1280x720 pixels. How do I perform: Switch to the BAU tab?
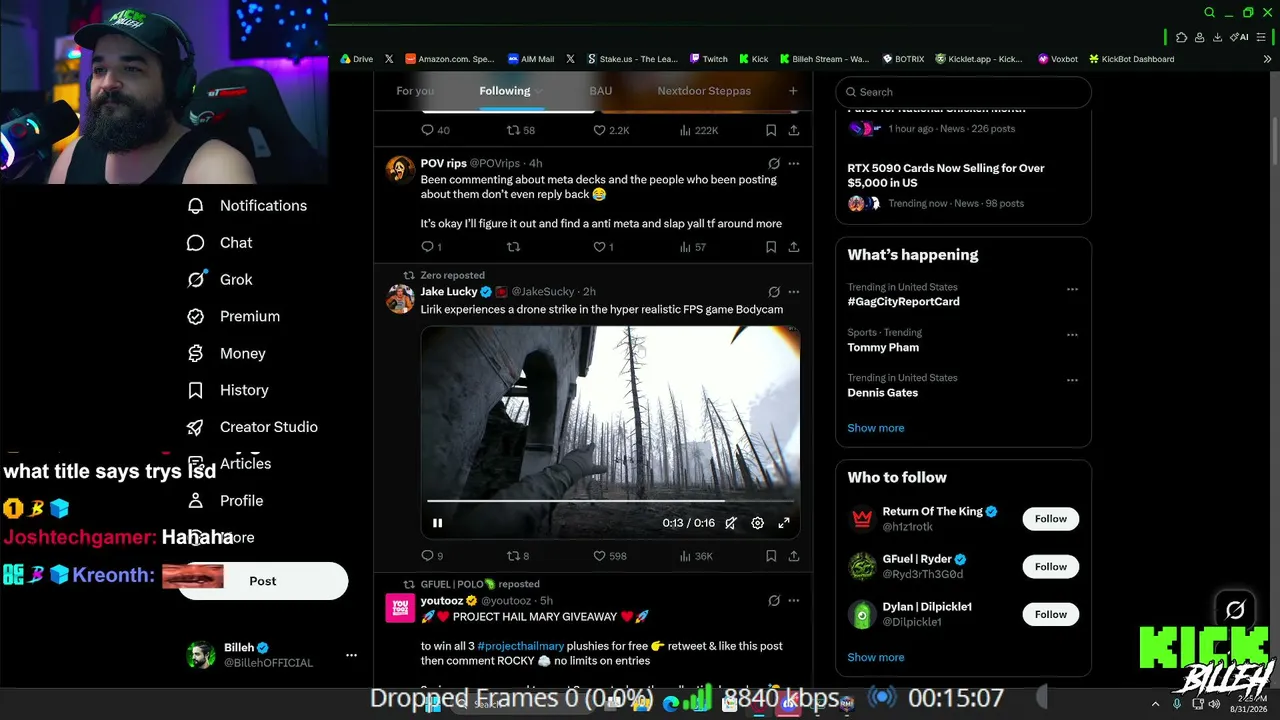pyautogui.click(x=601, y=91)
